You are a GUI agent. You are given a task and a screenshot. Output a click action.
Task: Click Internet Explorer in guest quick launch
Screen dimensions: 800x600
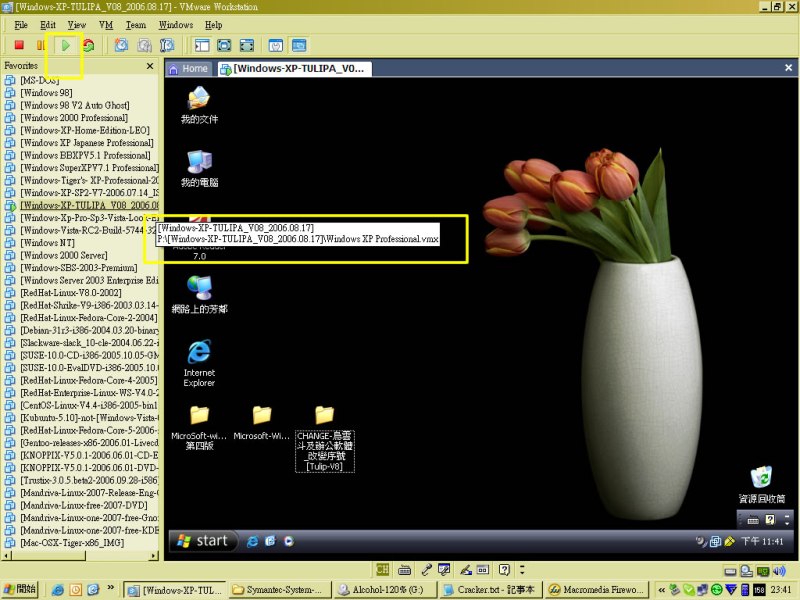pyautogui.click(x=252, y=541)
